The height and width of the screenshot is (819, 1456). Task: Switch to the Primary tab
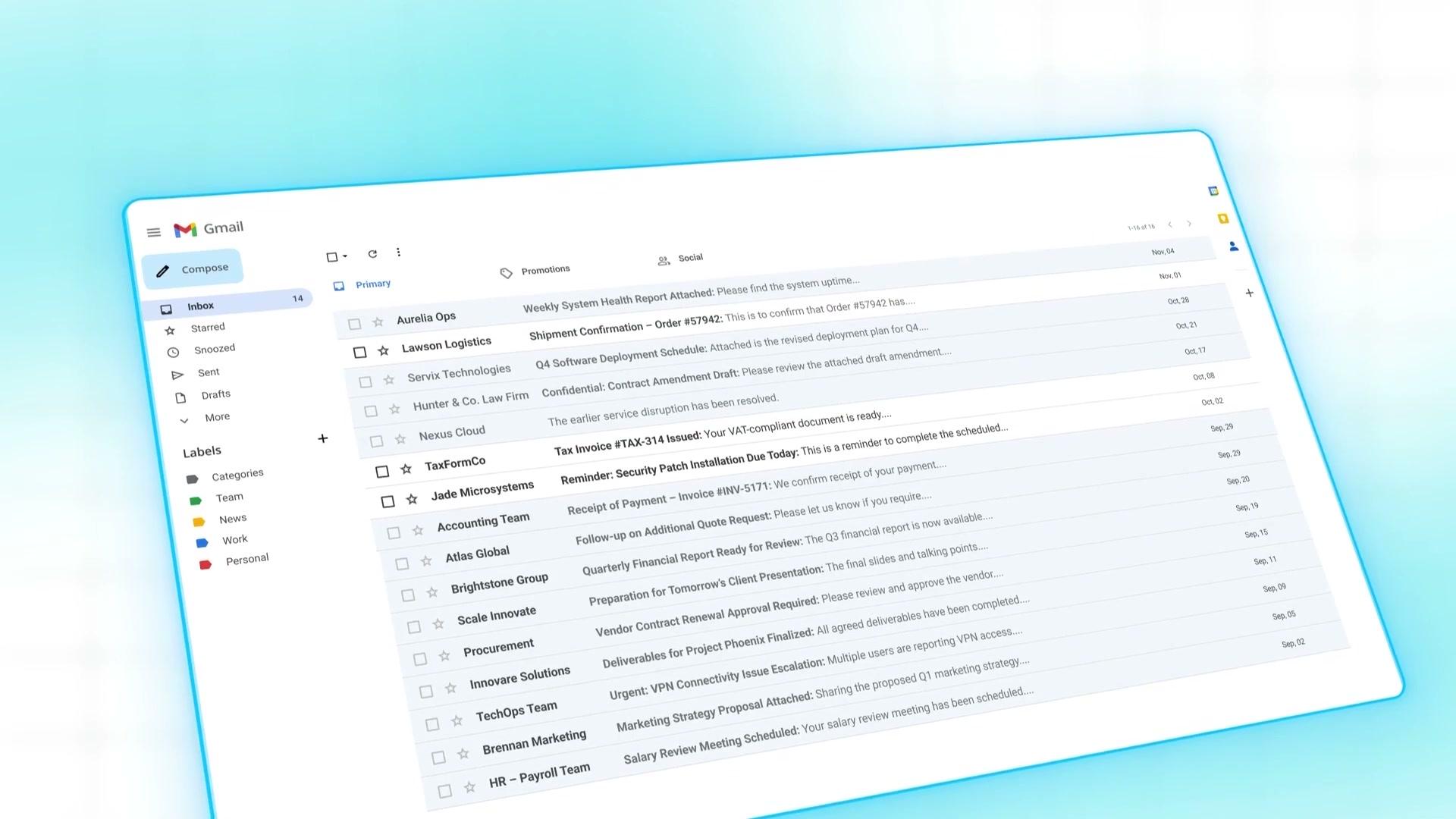(363, 284)
